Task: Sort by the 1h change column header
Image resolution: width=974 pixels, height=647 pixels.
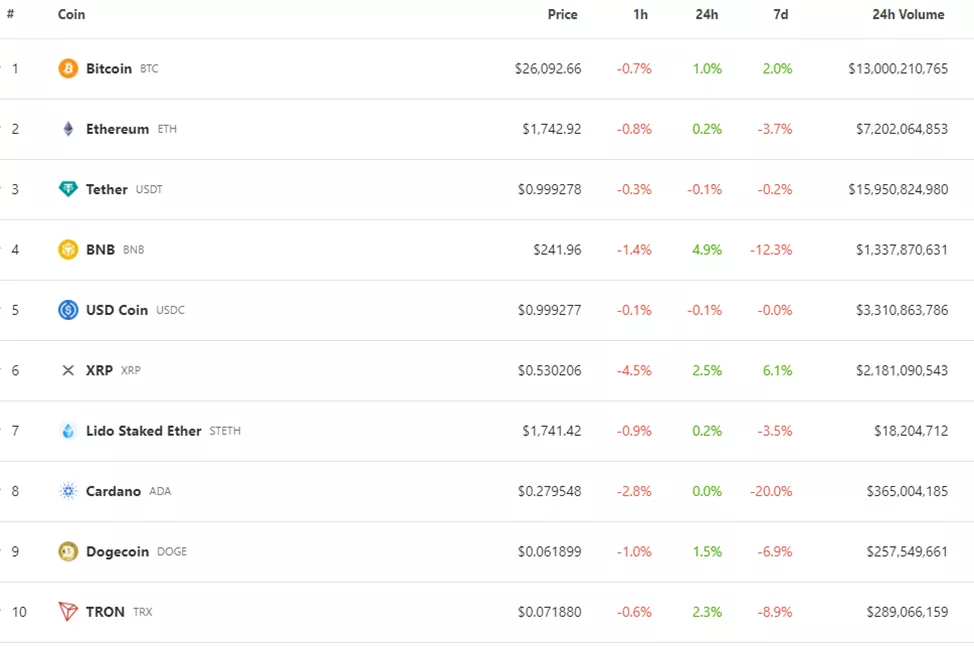Action: 640,15
